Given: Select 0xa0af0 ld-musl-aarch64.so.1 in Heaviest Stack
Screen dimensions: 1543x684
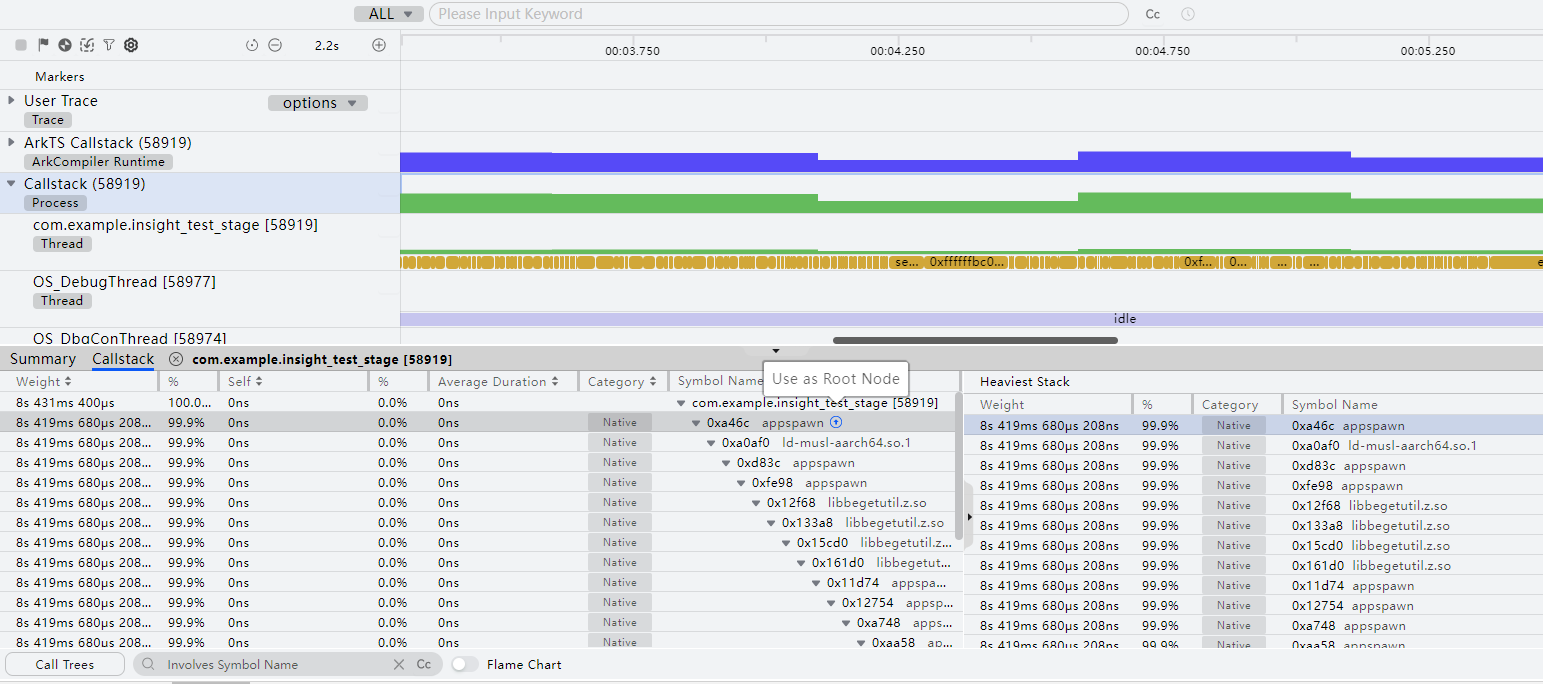Looking at the screenshot, I should pyautogui.click(x=1253, y=445).
